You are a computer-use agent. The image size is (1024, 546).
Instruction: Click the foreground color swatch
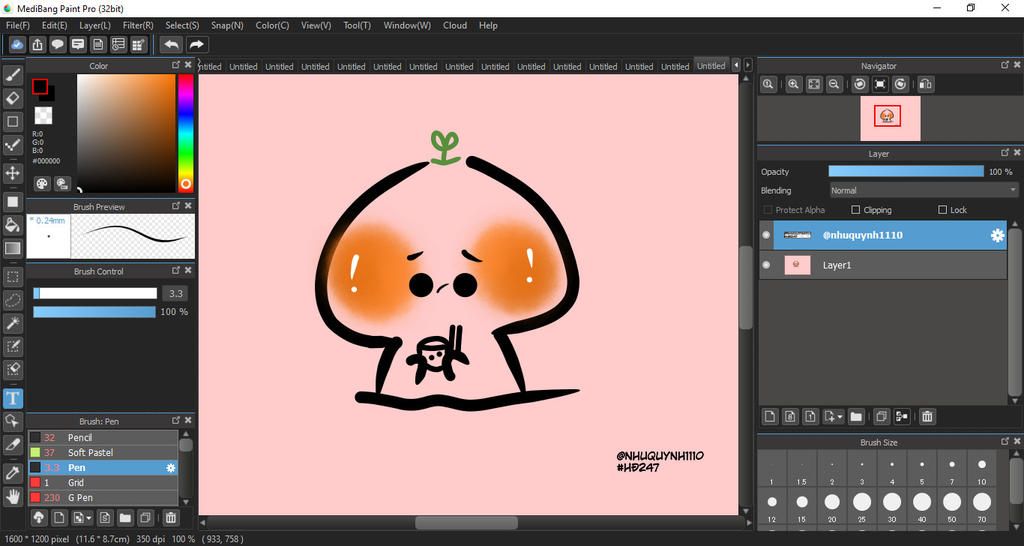pyautogui.click(x=40, y=86)
